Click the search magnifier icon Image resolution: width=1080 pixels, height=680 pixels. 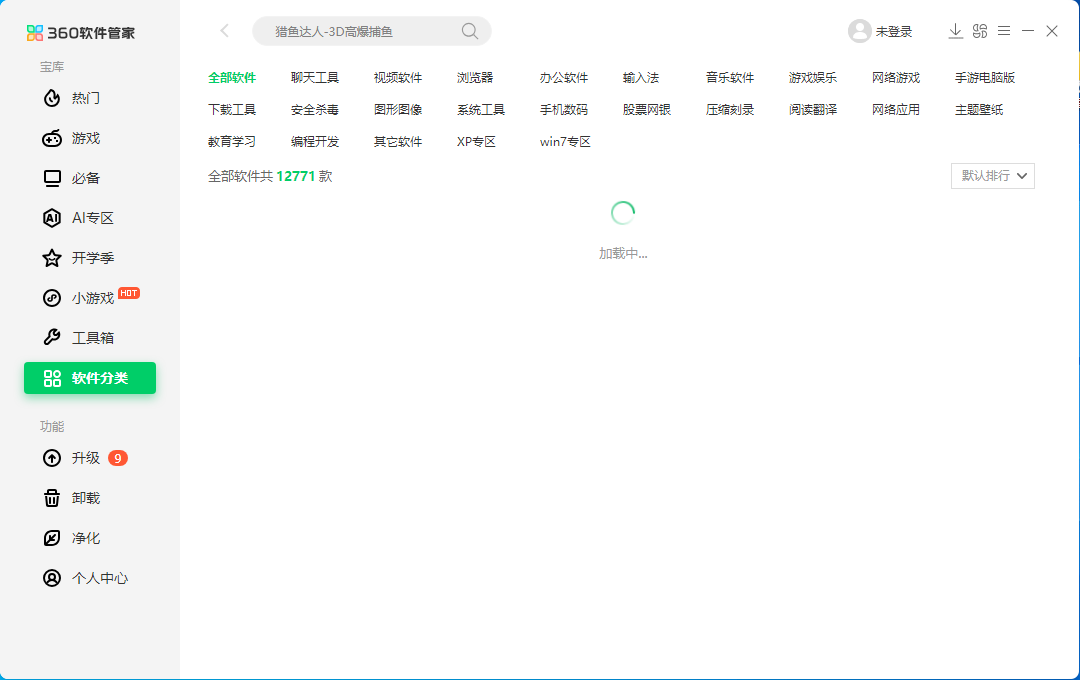pyautogui.click(x=470, y=31)
